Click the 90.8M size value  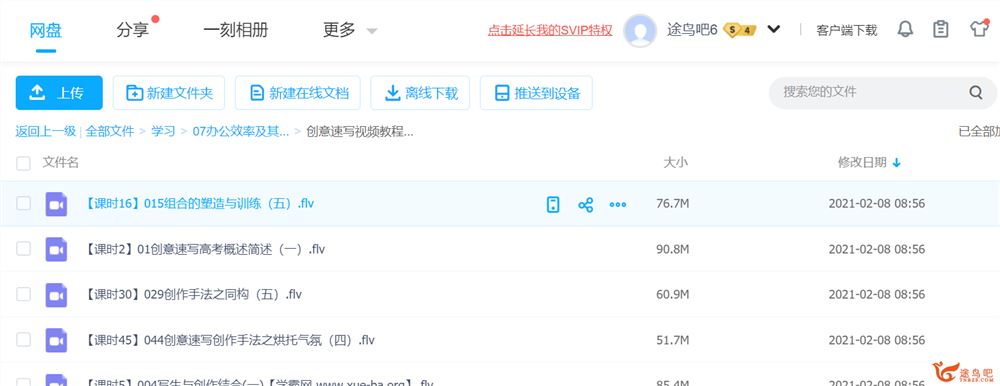point(672,249)
